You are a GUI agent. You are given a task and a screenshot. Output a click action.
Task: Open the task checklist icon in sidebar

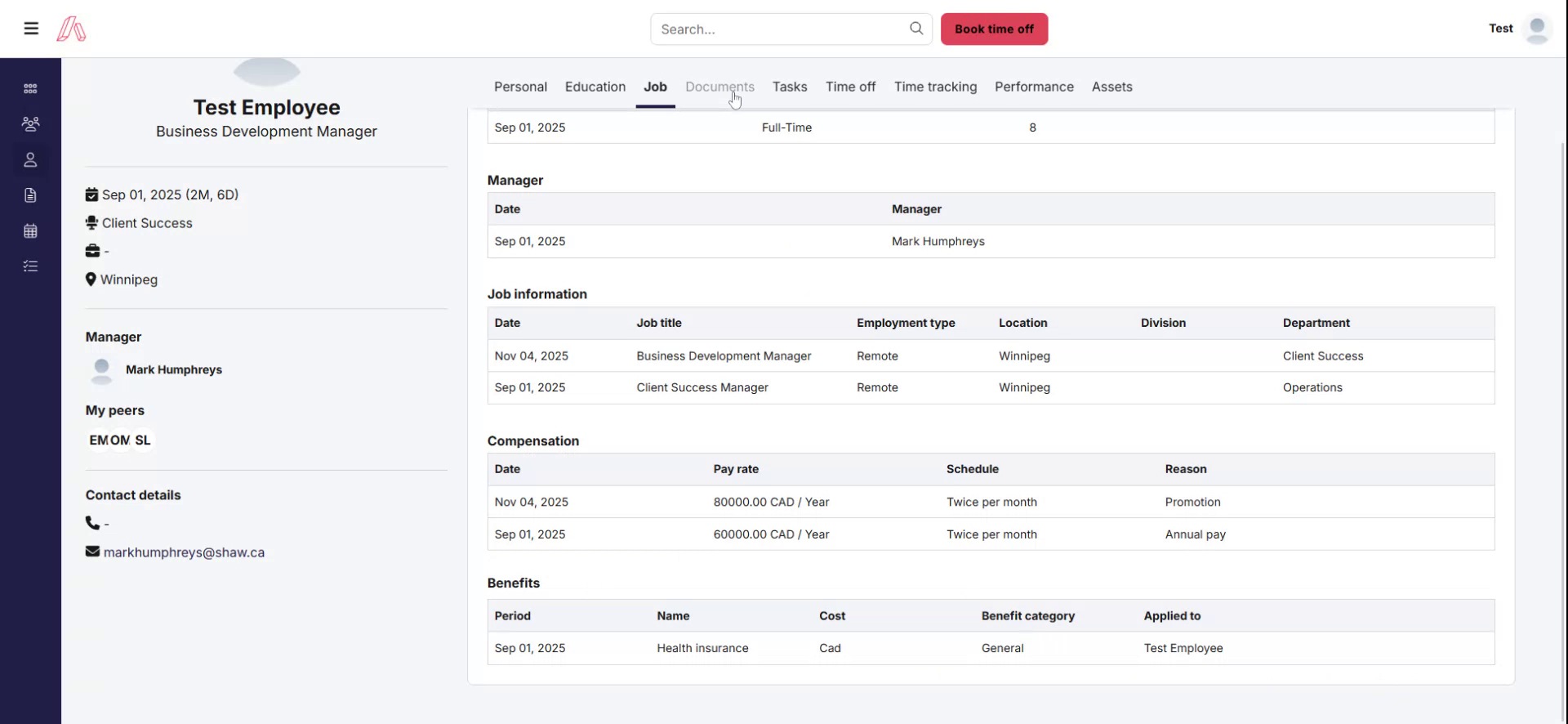click(30, 266)
